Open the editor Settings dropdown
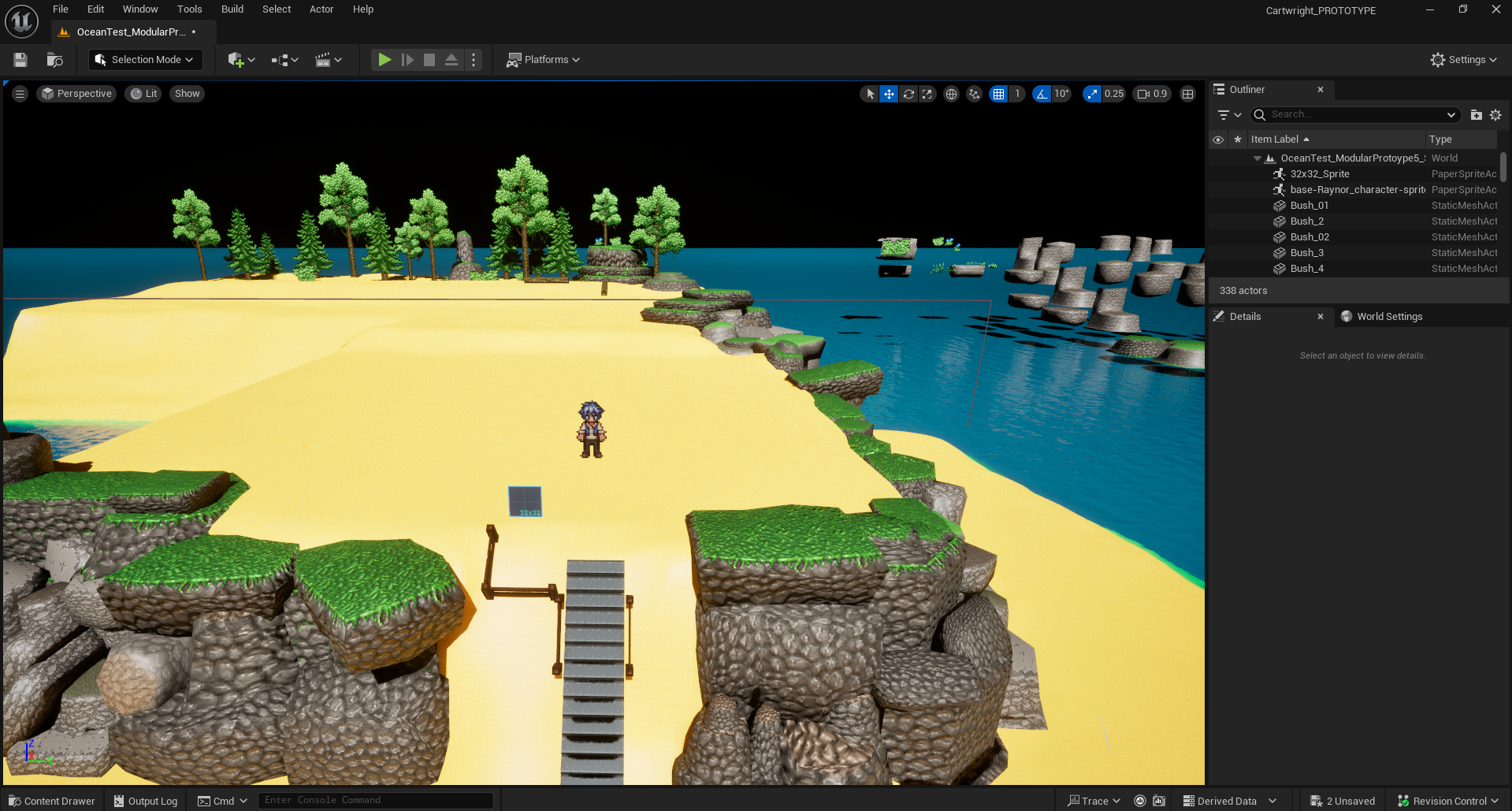This screenshot has height=811, width=1512. (1464, 60)
